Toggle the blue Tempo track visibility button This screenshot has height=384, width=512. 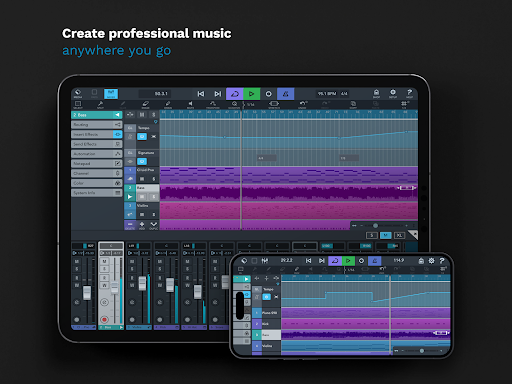142,137
